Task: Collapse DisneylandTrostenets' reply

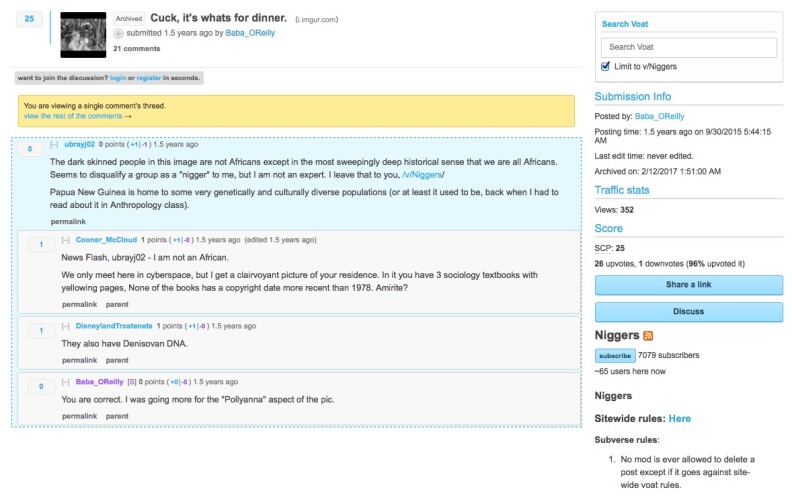Action: click(65, 326)
